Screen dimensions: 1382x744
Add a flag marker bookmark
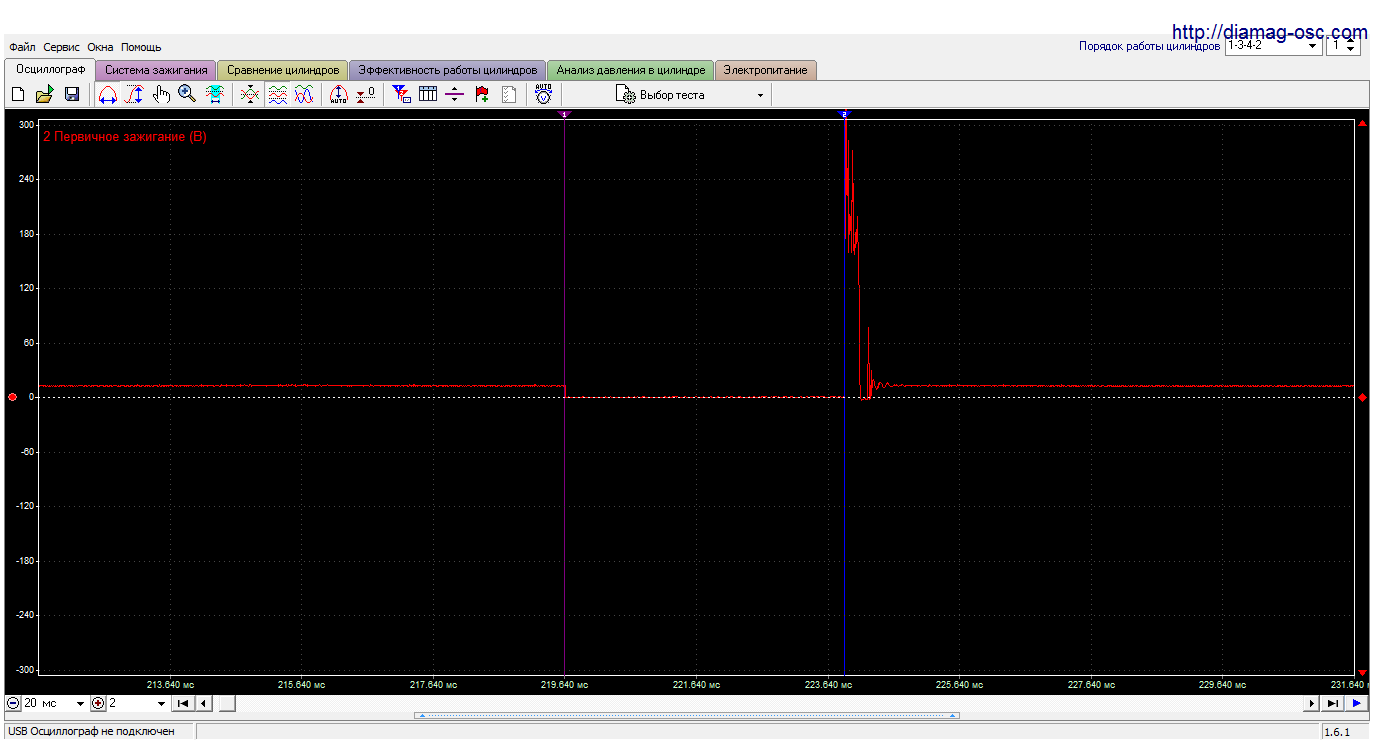point(482,94)
